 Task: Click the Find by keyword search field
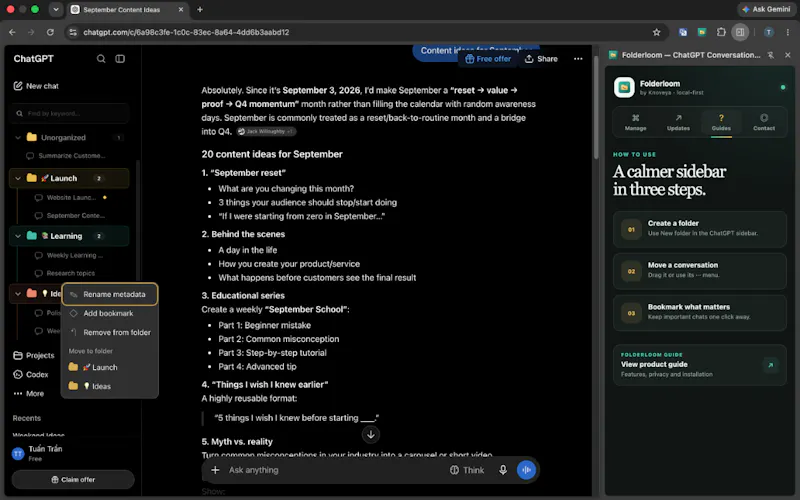click(x=69, y=113)
